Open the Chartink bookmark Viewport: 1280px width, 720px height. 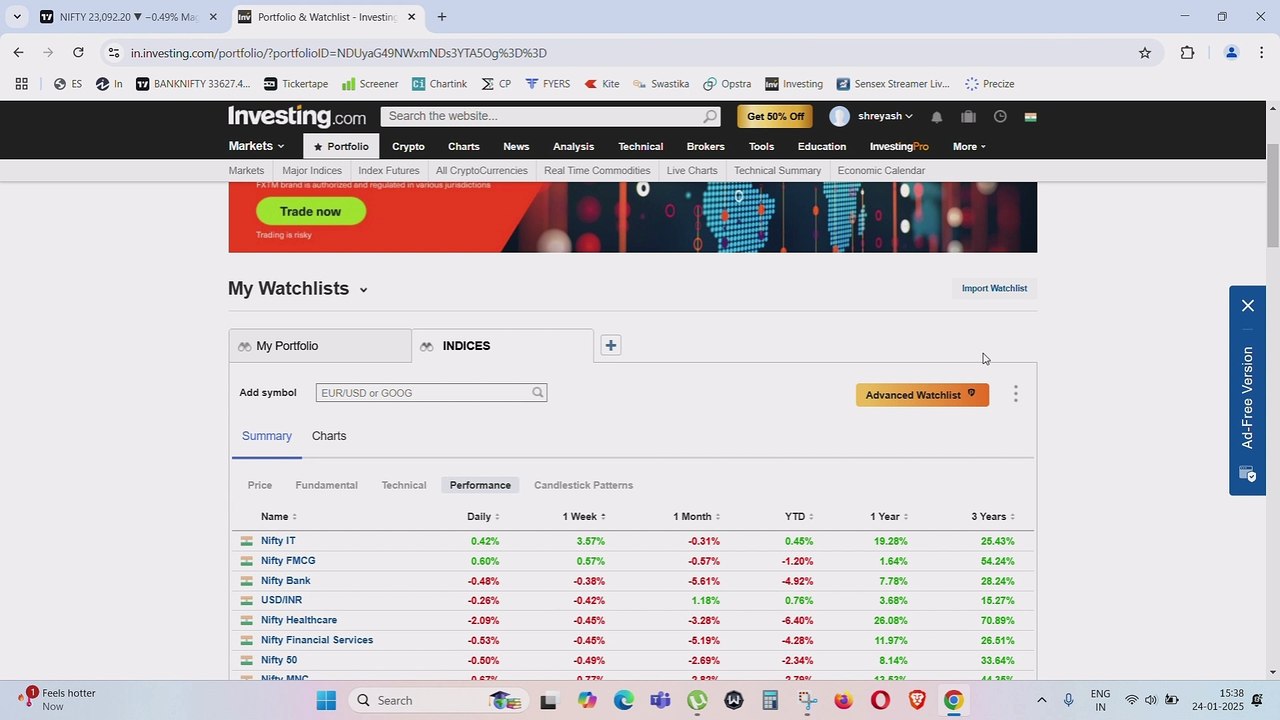[x=439, y=84]
